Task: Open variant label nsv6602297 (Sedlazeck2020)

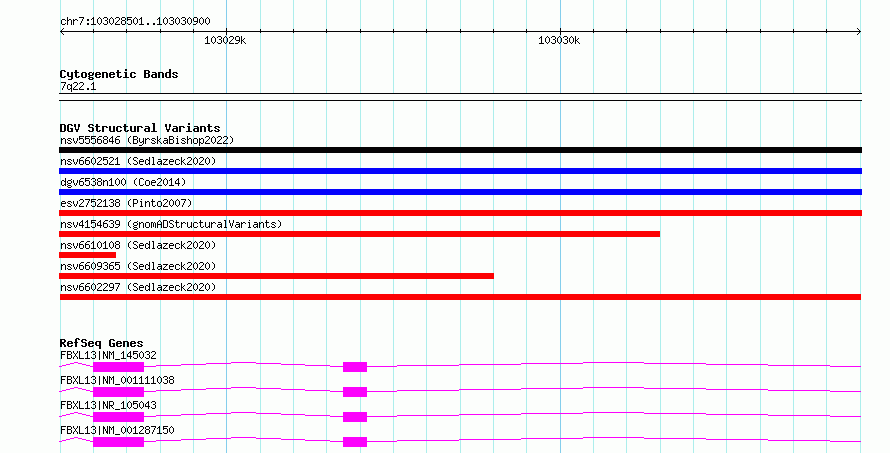Action: click(138, 287)
